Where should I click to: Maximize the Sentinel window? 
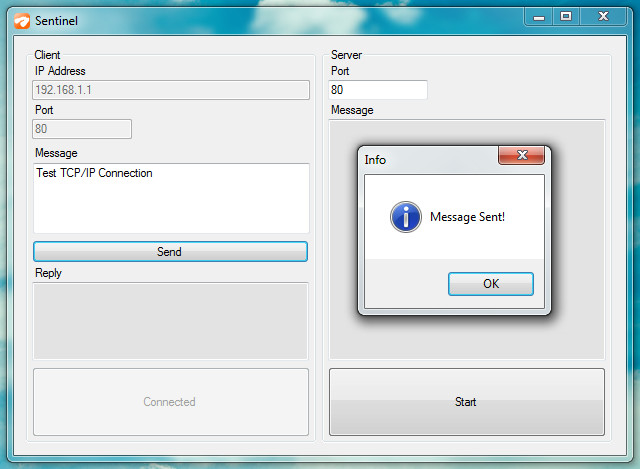(566, 17)
